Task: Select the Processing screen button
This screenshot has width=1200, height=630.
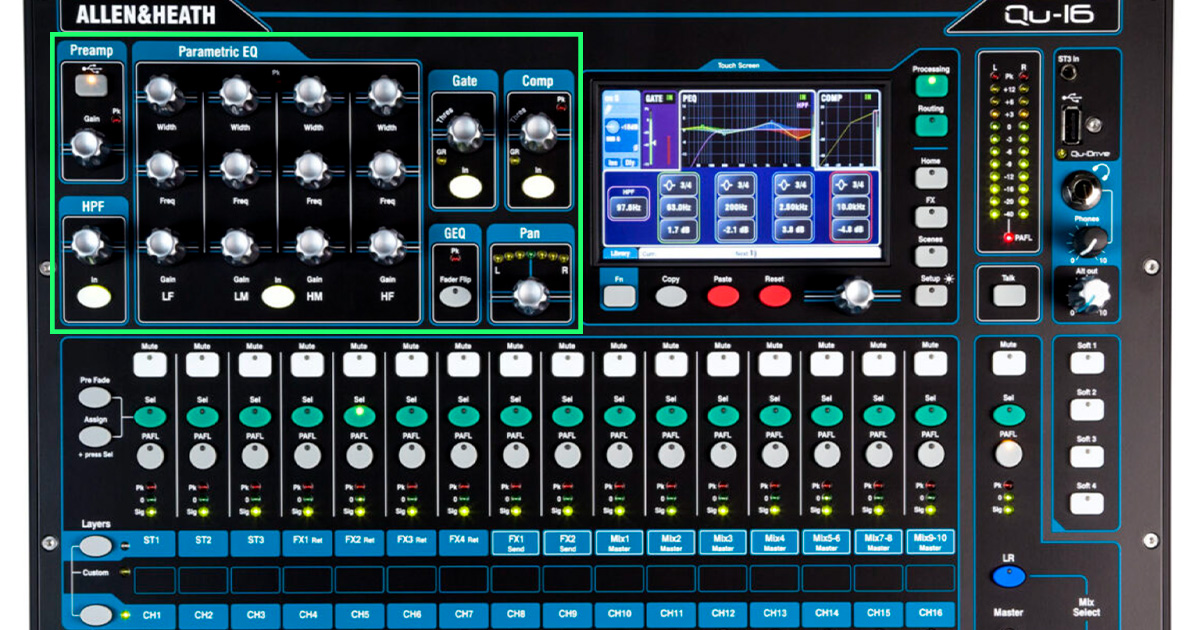Action: click(x=931, y=85)
